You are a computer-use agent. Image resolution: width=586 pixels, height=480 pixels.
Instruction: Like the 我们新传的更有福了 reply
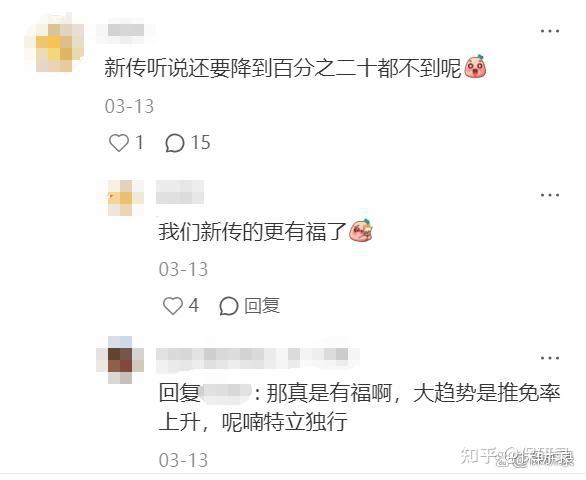173,306
